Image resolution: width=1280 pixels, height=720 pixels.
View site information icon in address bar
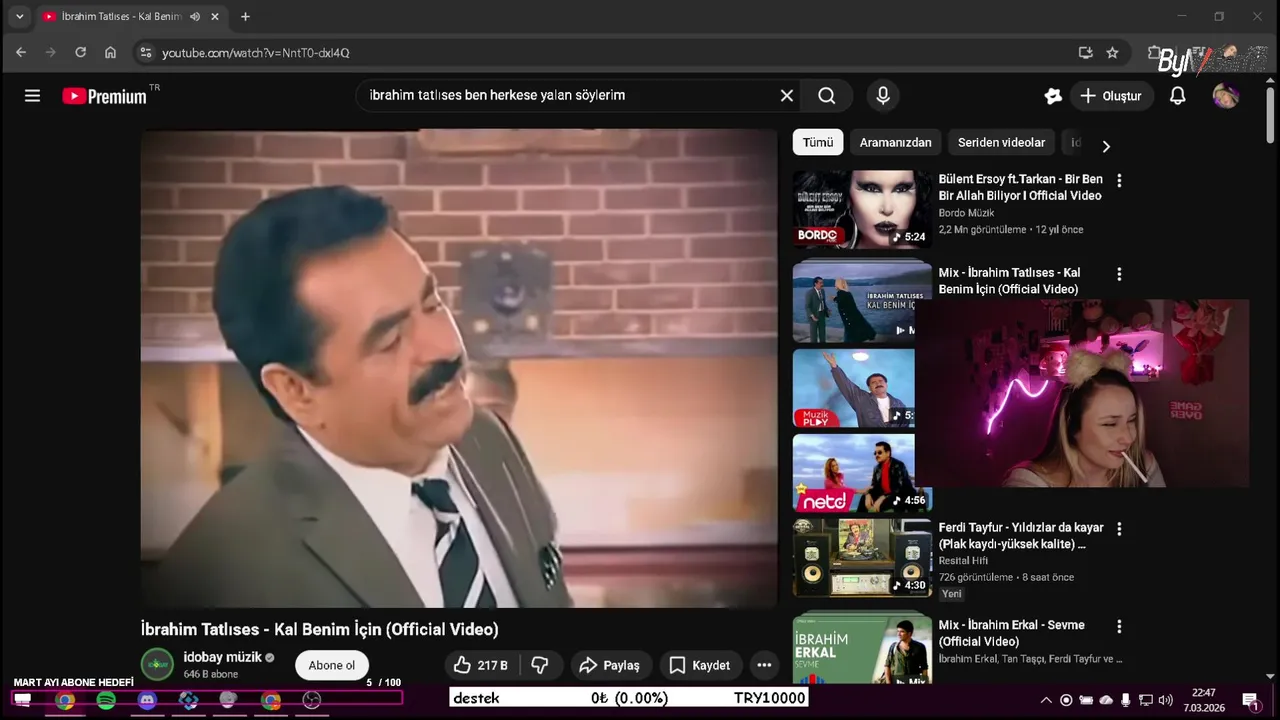(145, 52)
